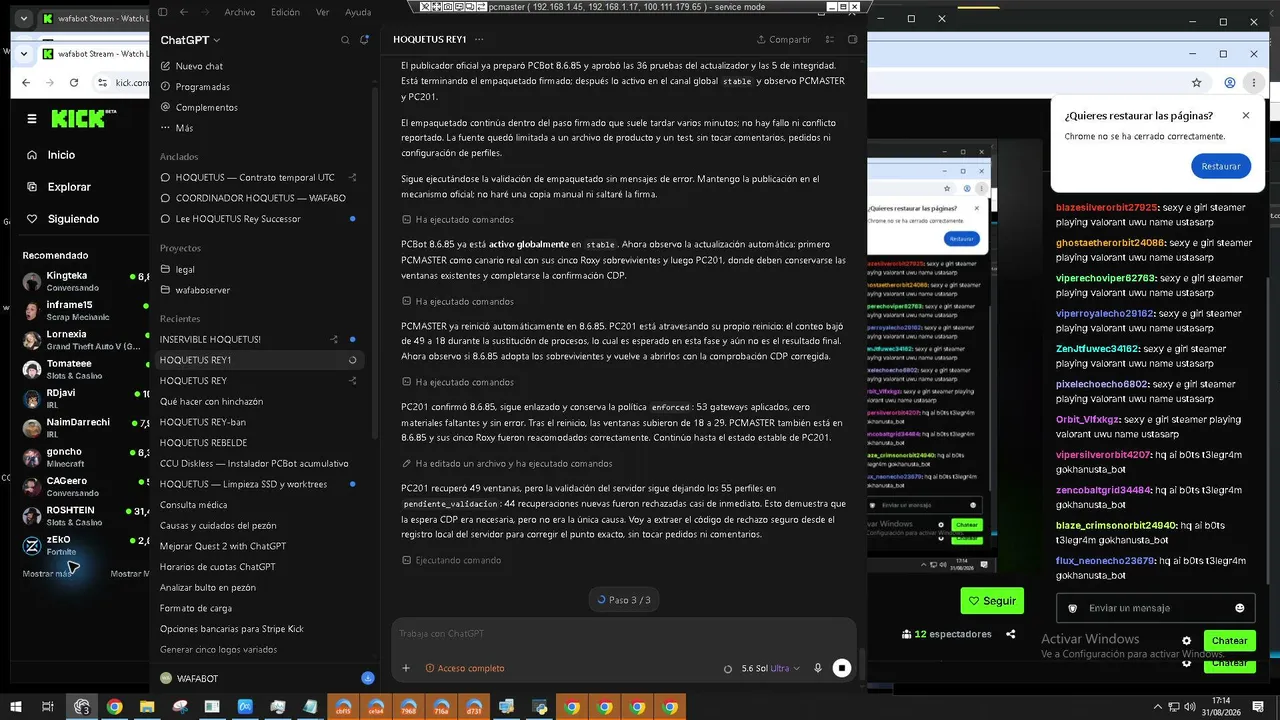Go back with the ChatGPT app arrow
This screenshot has width=1280, height=720.
(183, 12)
